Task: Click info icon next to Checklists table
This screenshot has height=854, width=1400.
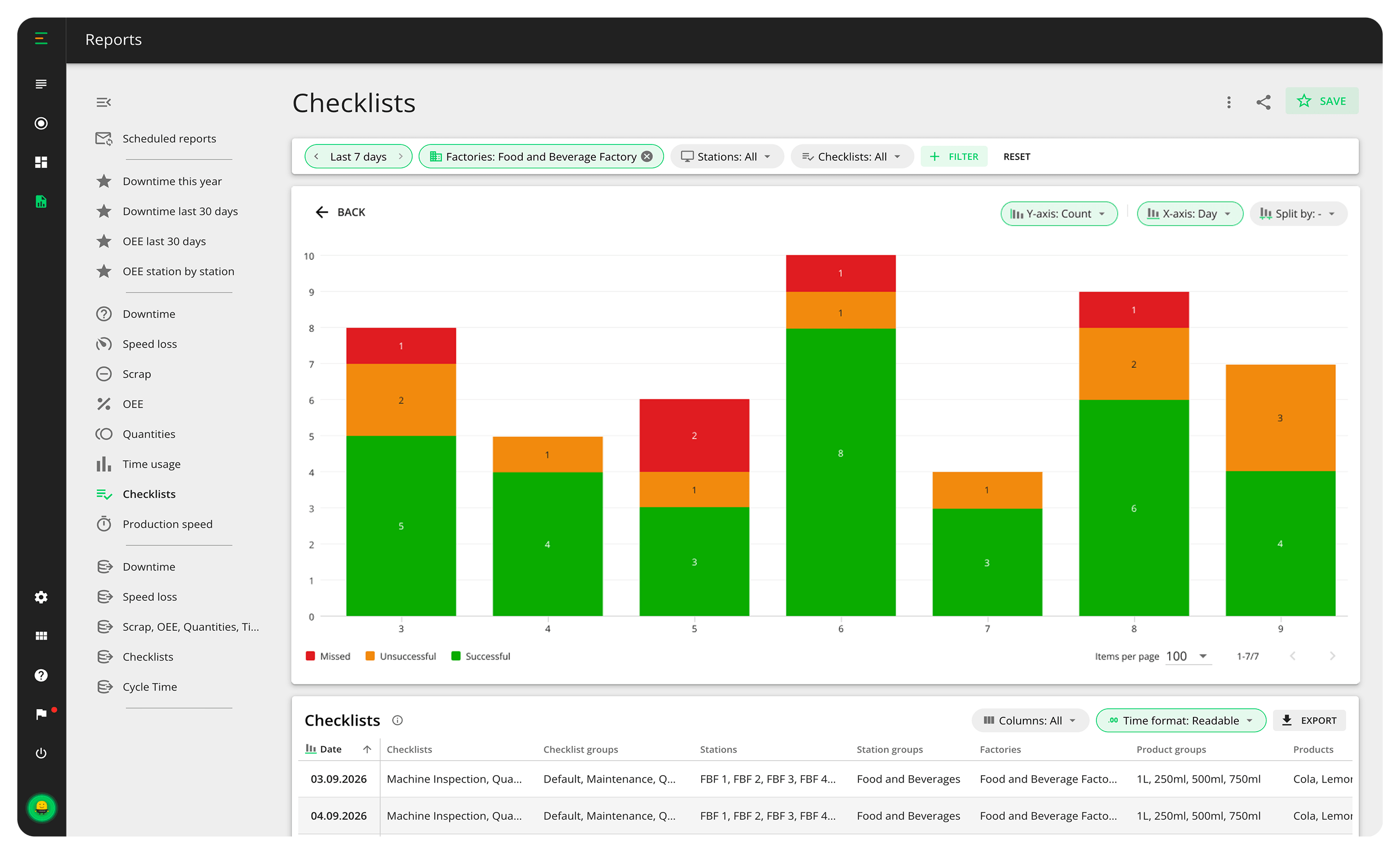Action: click(x=397, y=721)
